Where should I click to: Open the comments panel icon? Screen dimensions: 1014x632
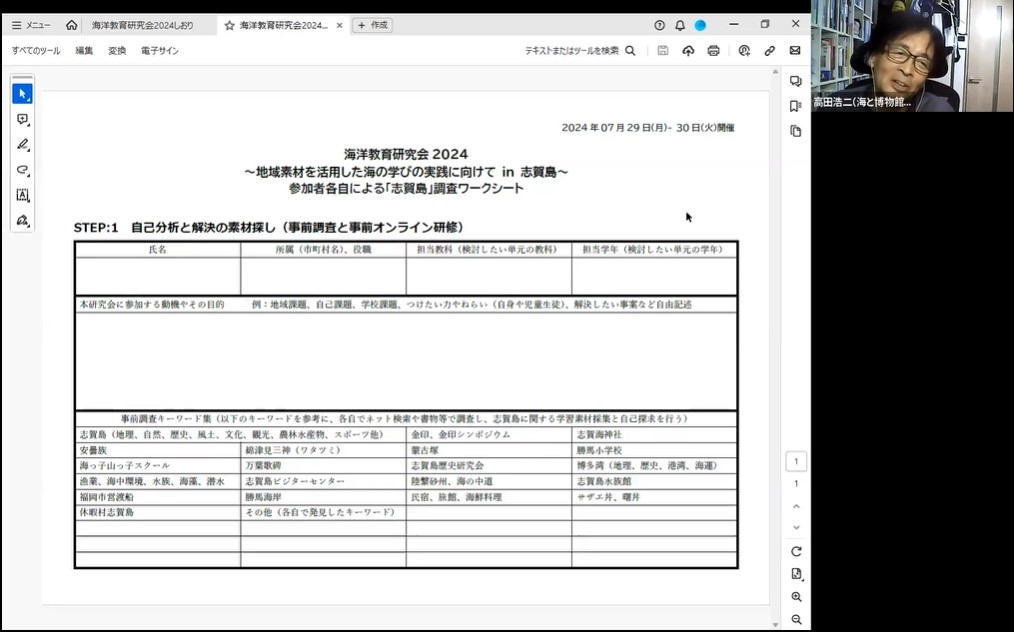tap(796, 81)
